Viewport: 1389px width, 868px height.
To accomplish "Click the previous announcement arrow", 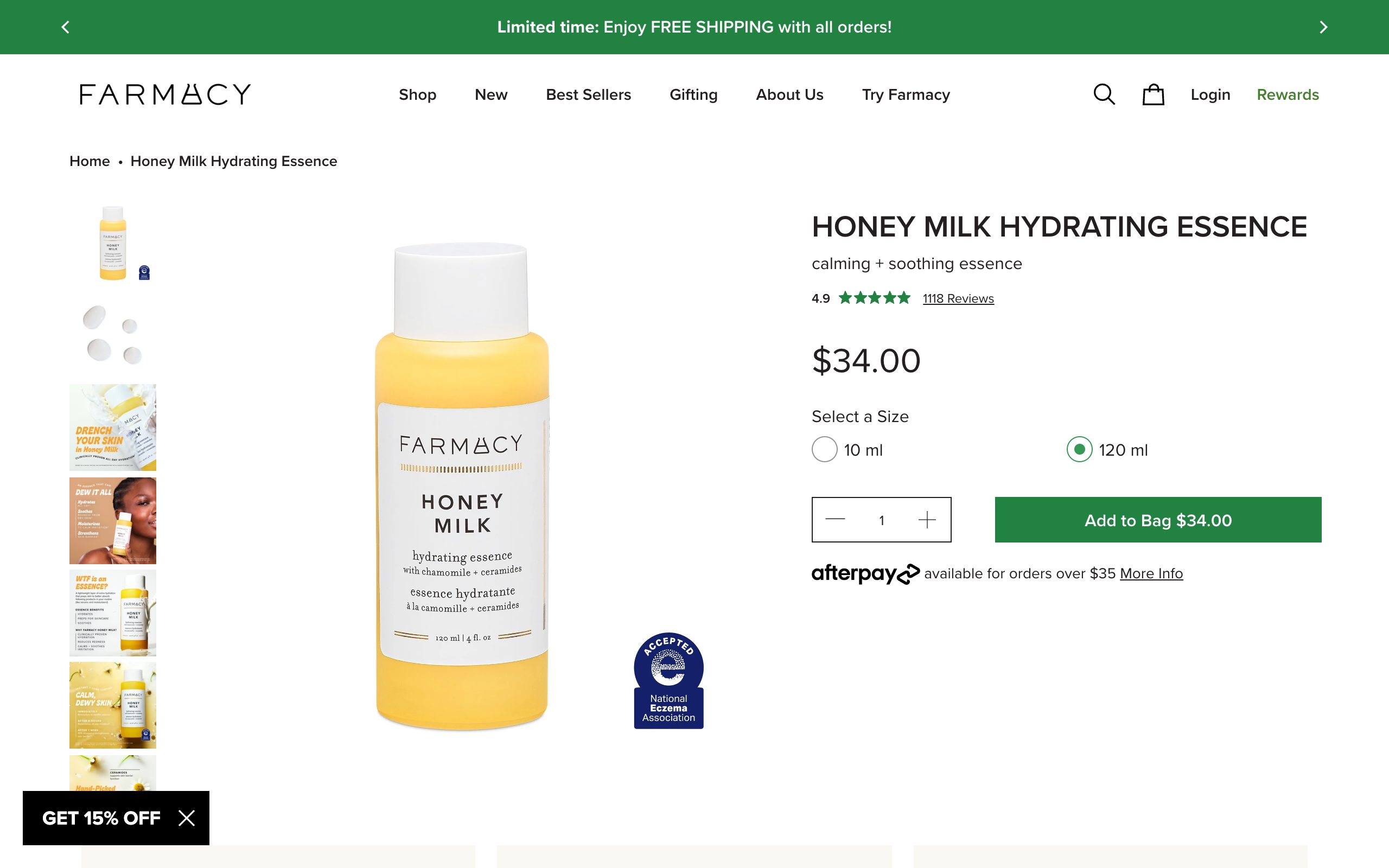I will pyautogui.click(x=66, y=27).
